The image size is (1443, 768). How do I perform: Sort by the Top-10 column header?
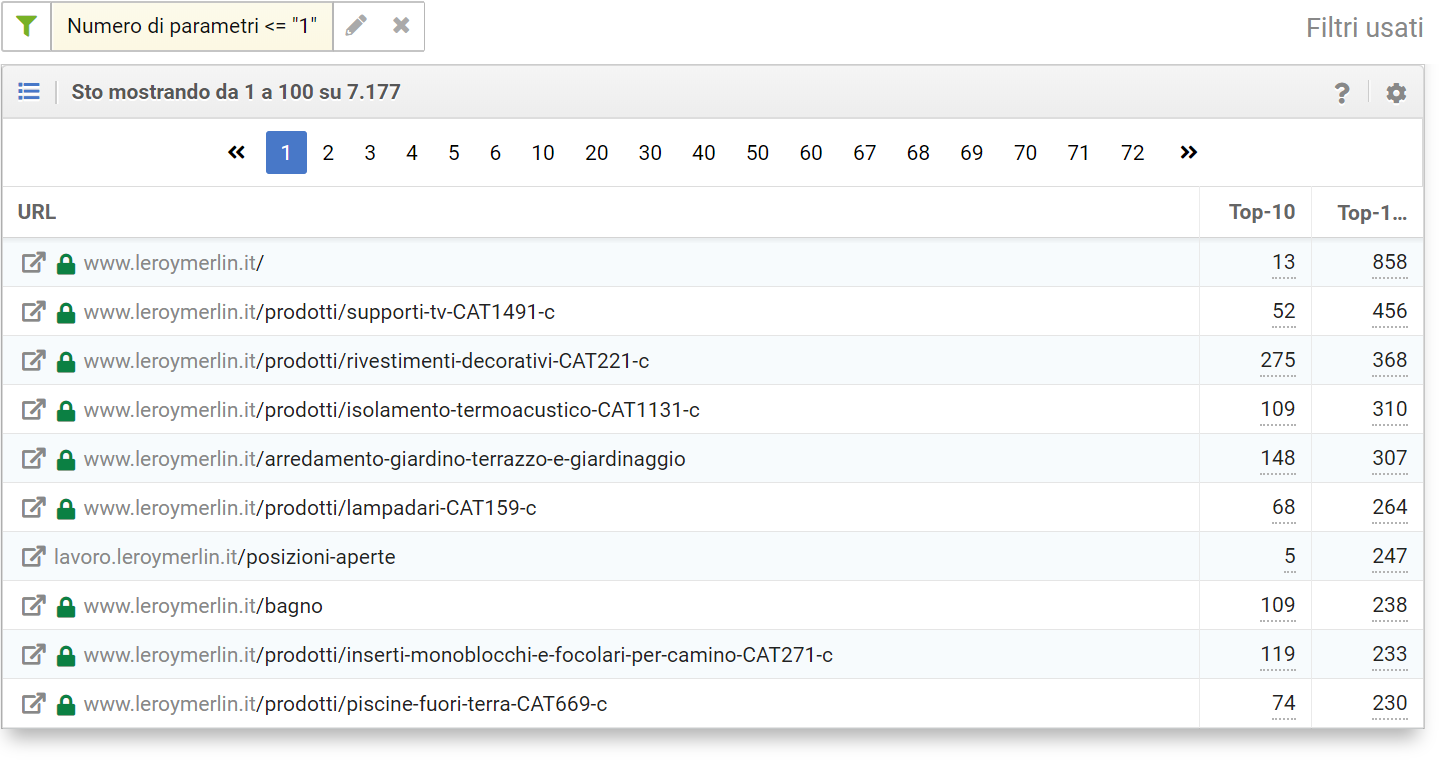click(x=1262, y=212)
